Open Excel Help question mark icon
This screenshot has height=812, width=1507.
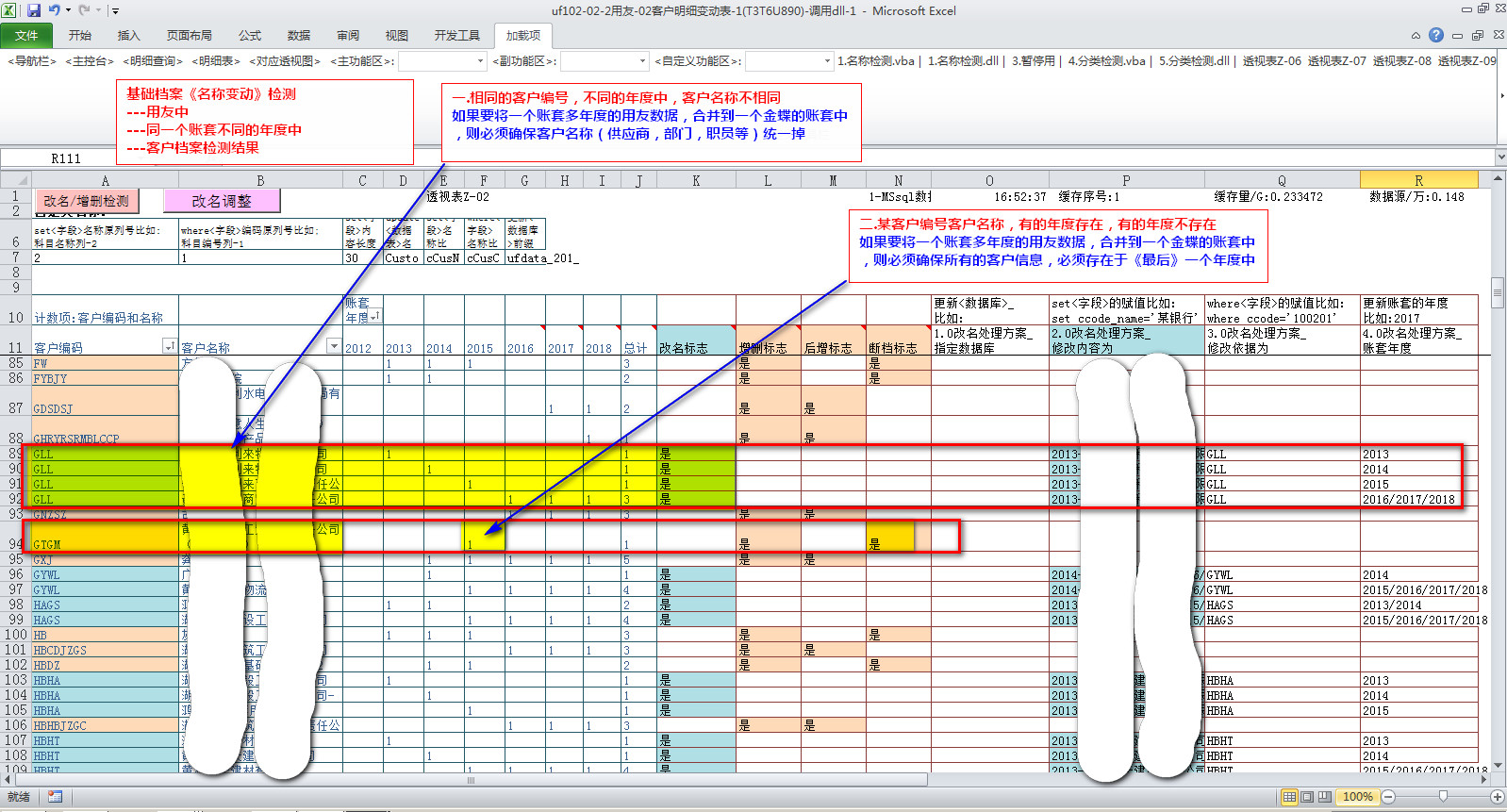pos(1435,35)
